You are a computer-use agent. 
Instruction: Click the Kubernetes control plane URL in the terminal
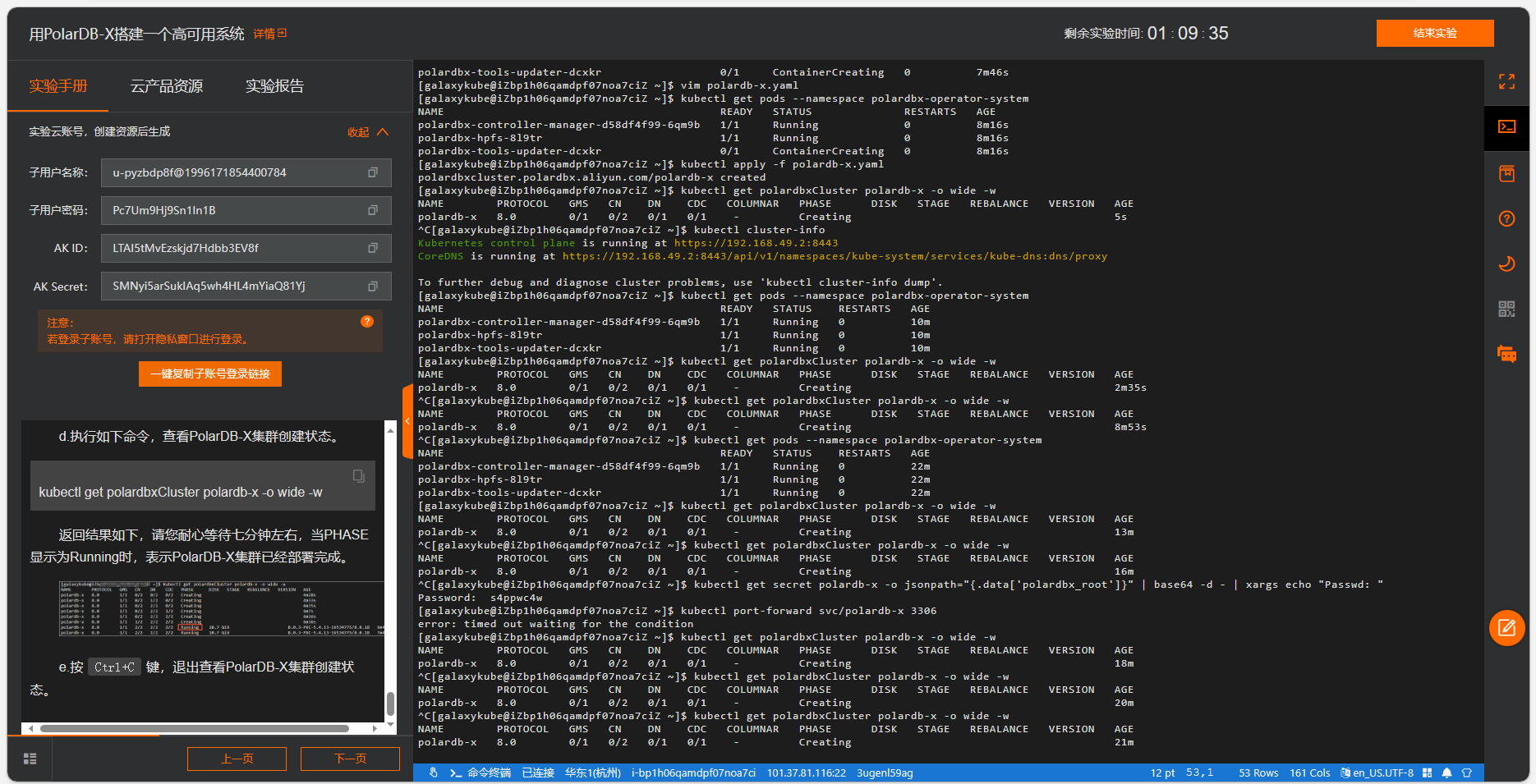click(x=756, y=243)
